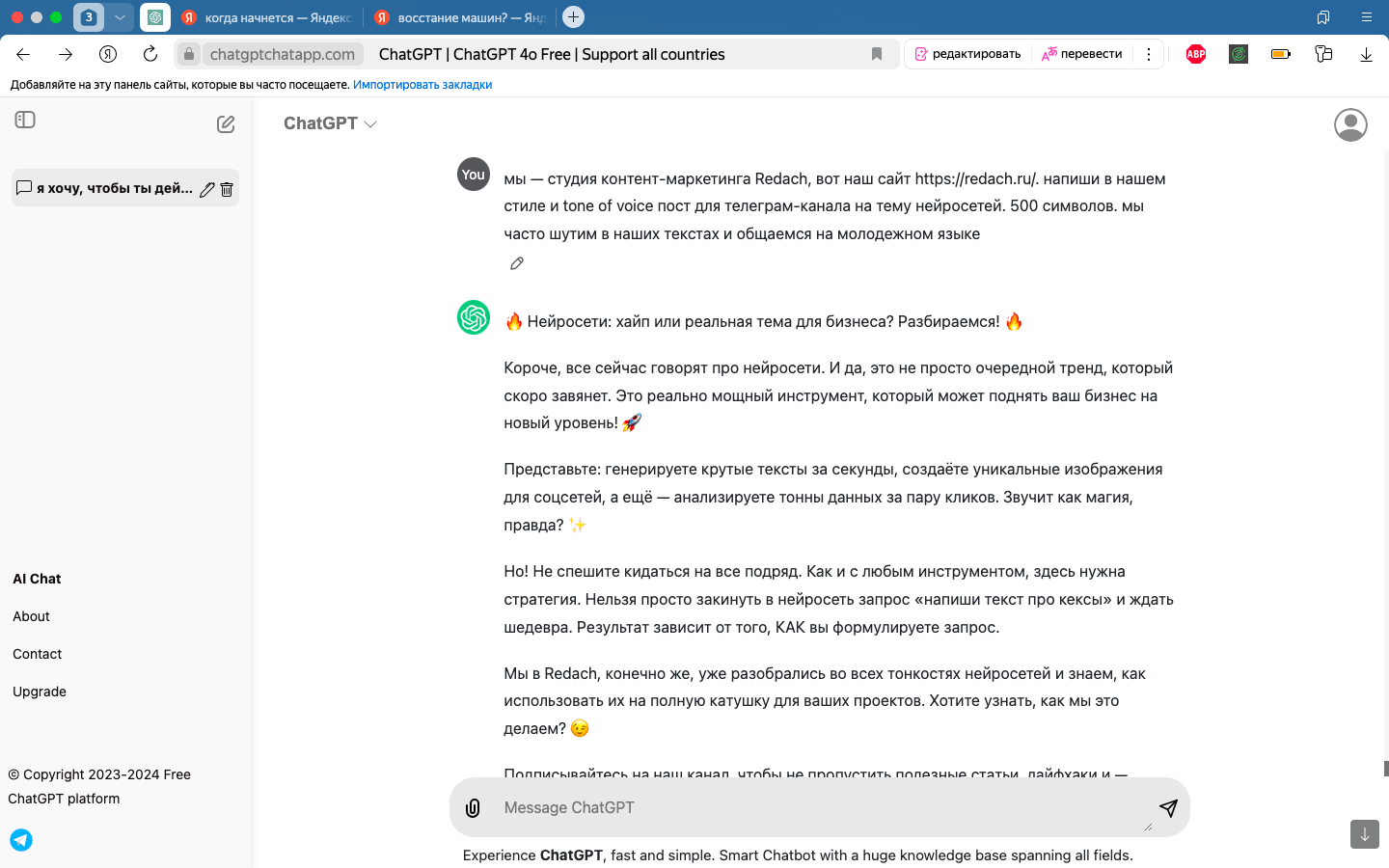Click the paragraph starting with "Короче, все сейчас"
Screen dimensions: 1389x868
pyautogui.click(x=838, y=395)
